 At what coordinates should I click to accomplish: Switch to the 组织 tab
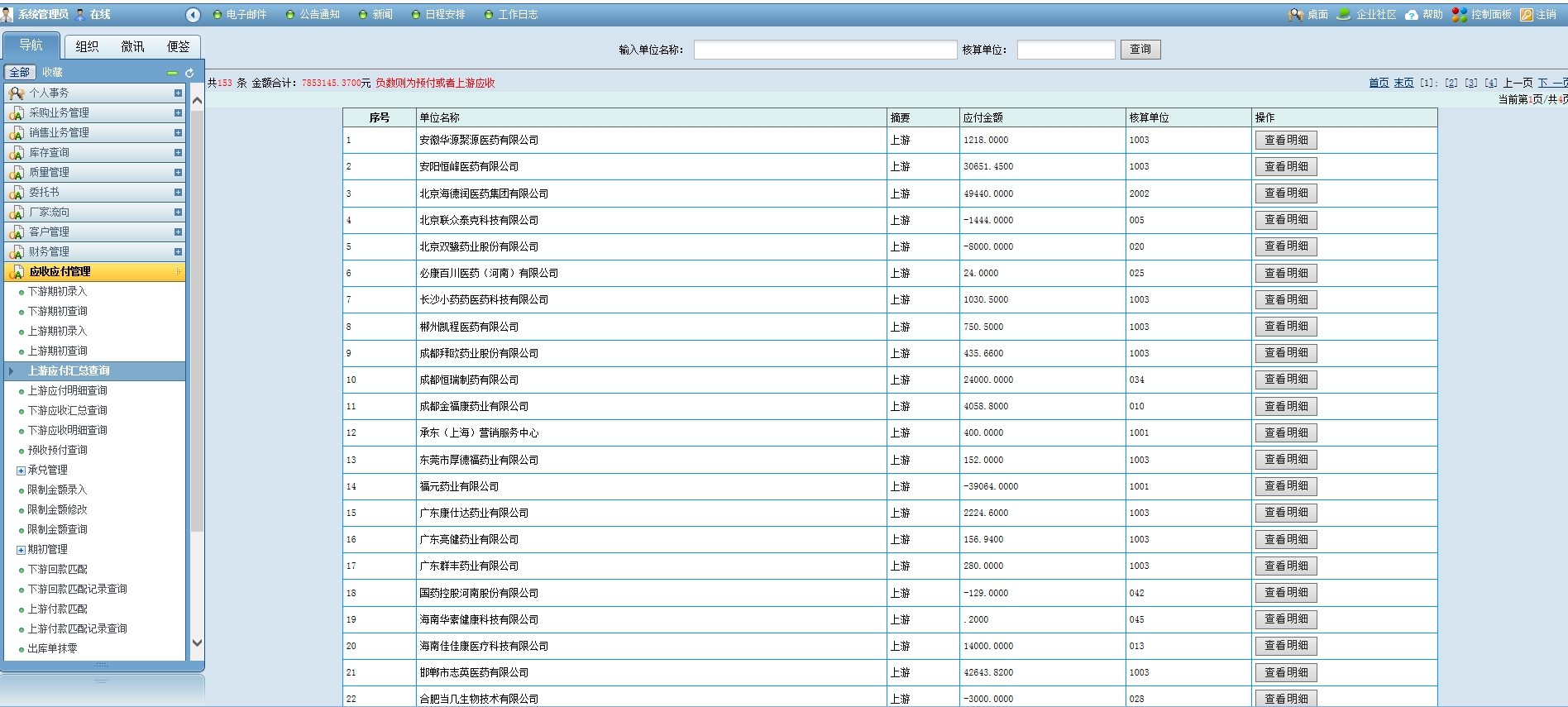pos(87,46)
